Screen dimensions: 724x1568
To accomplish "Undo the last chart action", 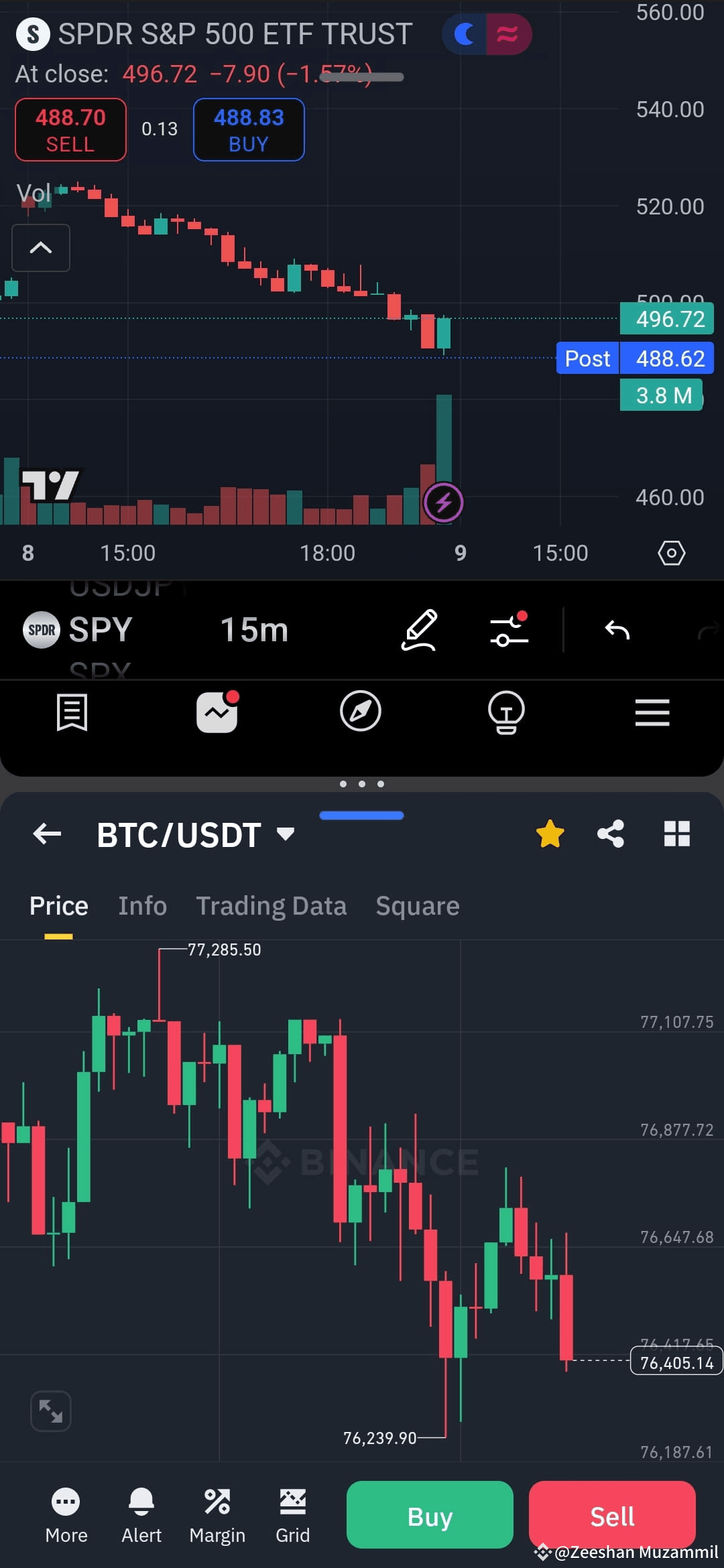I will 617,630.
